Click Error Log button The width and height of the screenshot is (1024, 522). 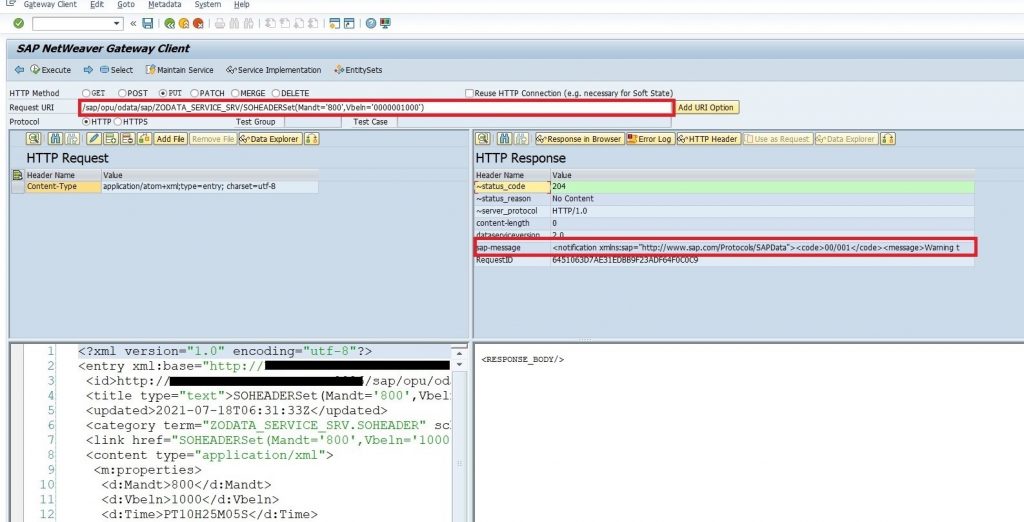click(649, 139)
